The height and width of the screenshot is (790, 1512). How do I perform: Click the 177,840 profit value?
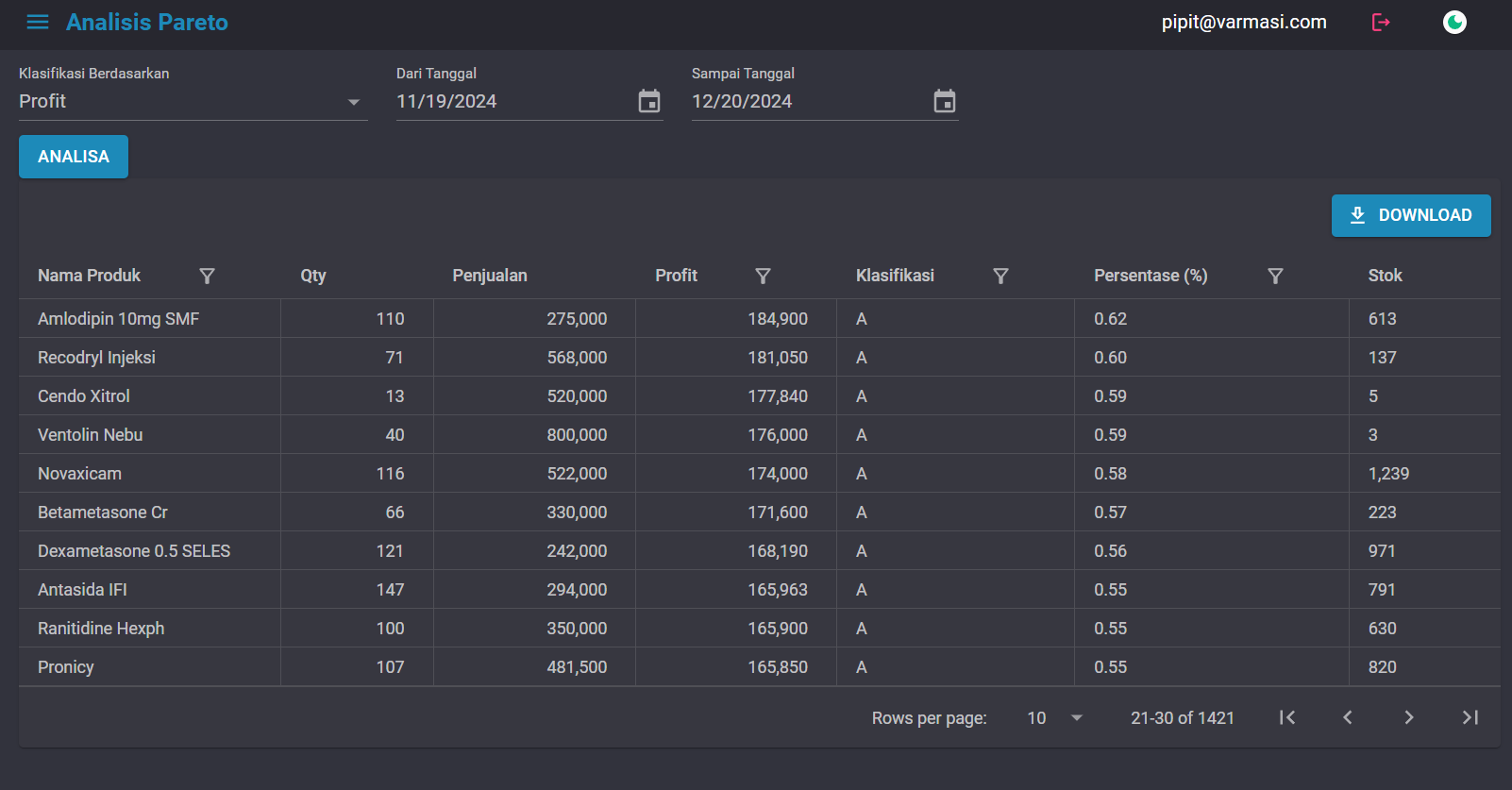pyautogui.click(x=778, y=396)
